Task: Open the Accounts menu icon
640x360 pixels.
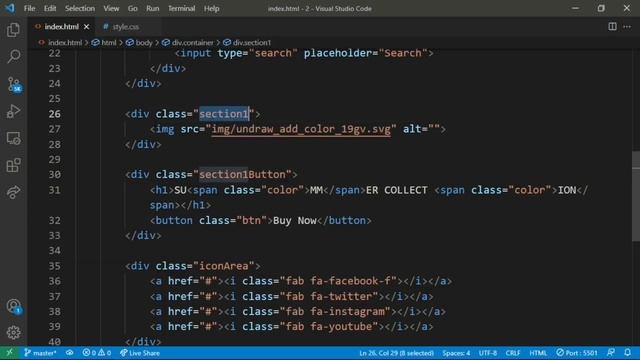Action: coord(13,307)
